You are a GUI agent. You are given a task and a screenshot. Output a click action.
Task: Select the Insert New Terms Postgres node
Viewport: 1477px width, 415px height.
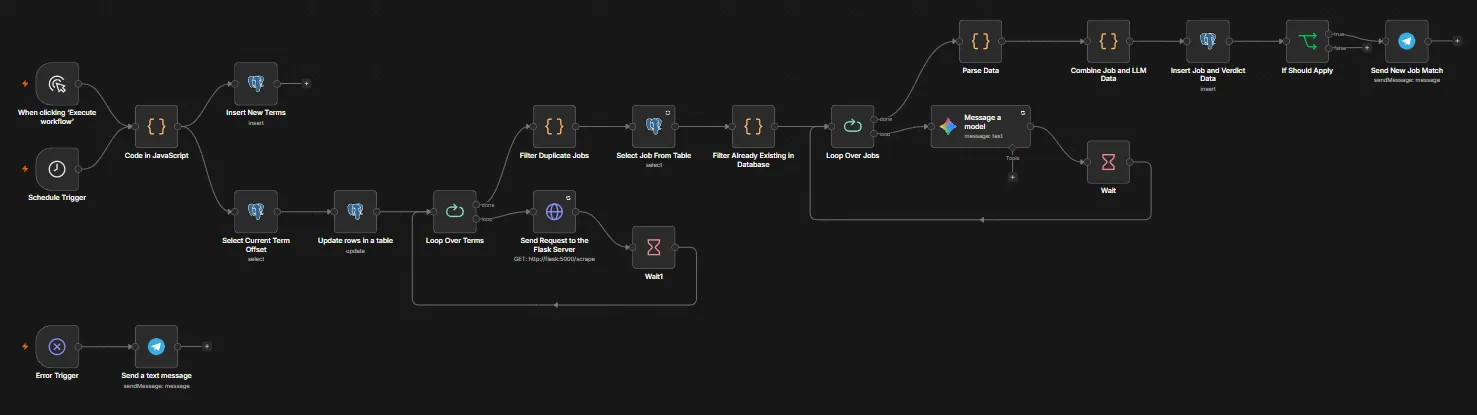point(255,84)
